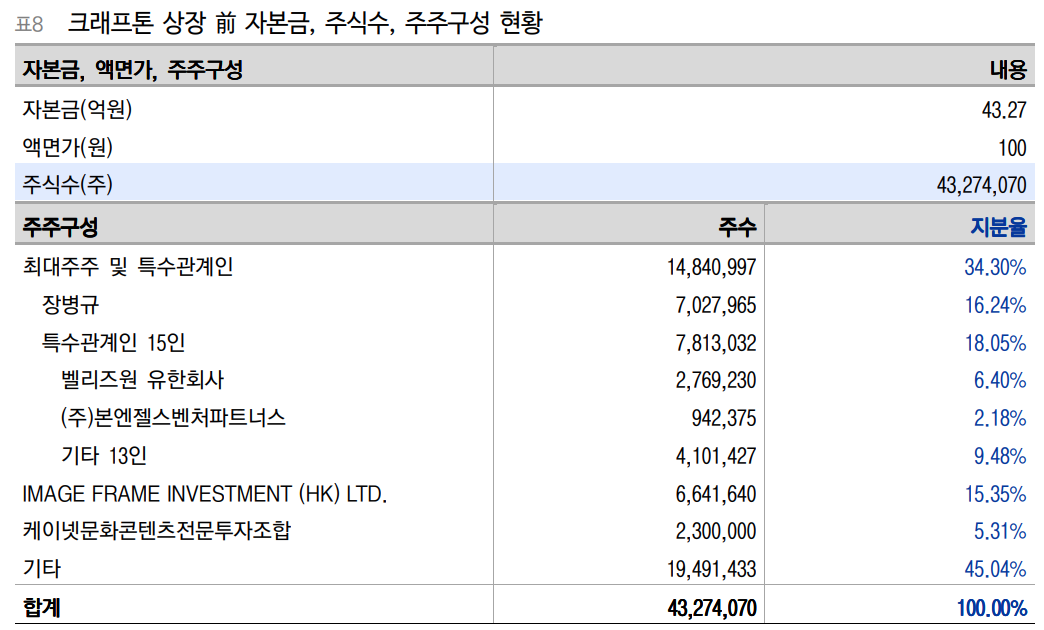Select the par value '100'
Viewport: 1044px width, 630px height.
coord(1013,148)
